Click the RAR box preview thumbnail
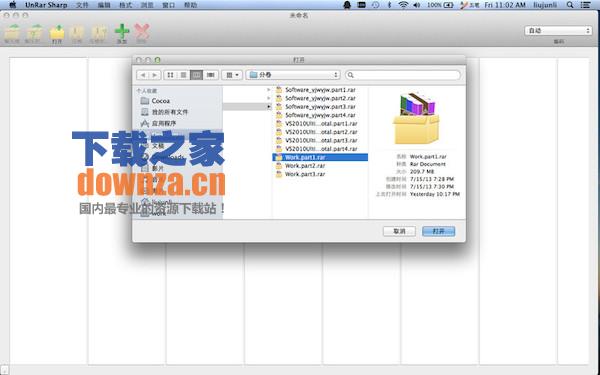Screen dimensions: 600x375 pos(416,118)
